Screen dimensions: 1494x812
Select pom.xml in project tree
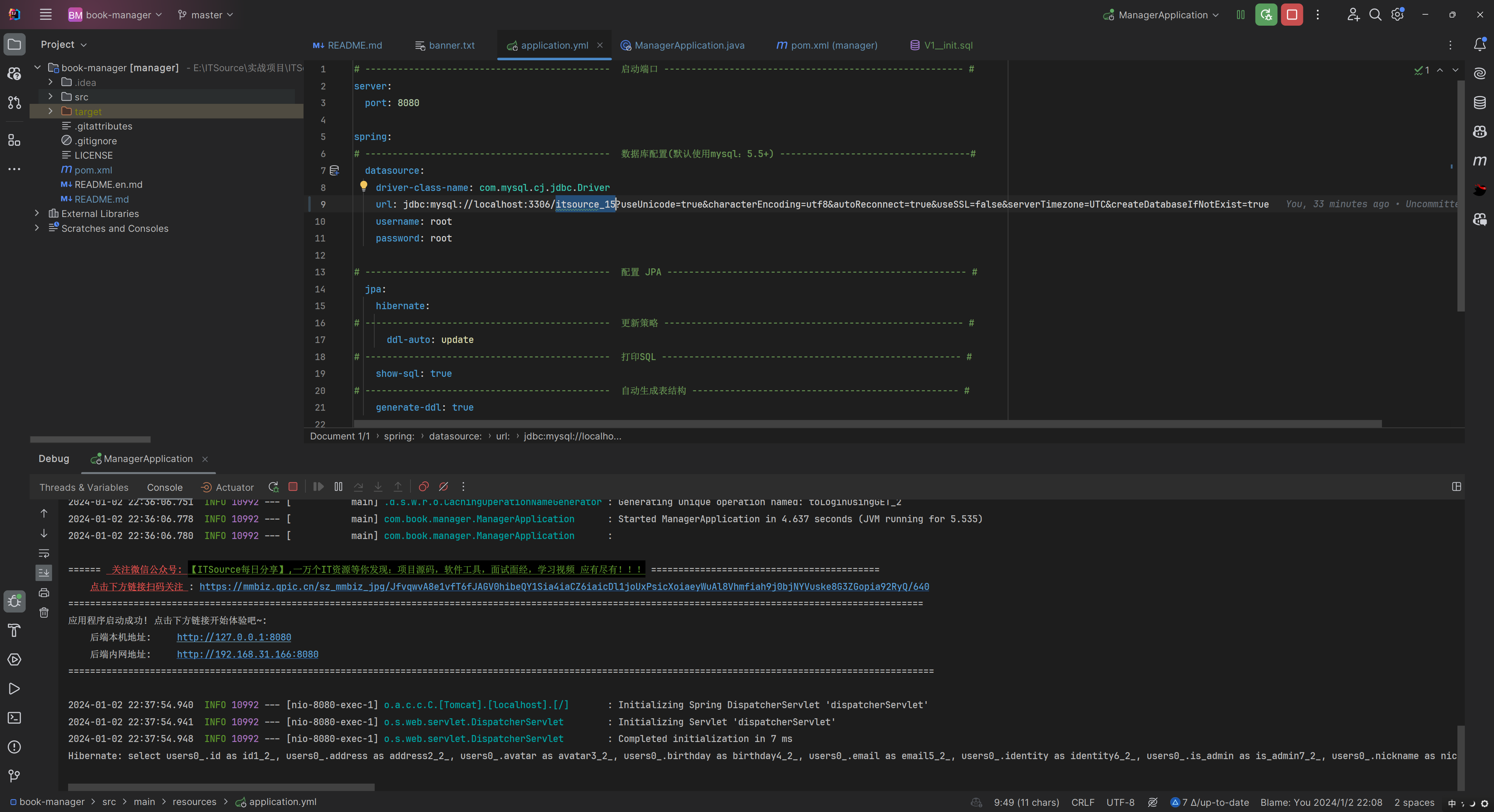click(93, 170)
